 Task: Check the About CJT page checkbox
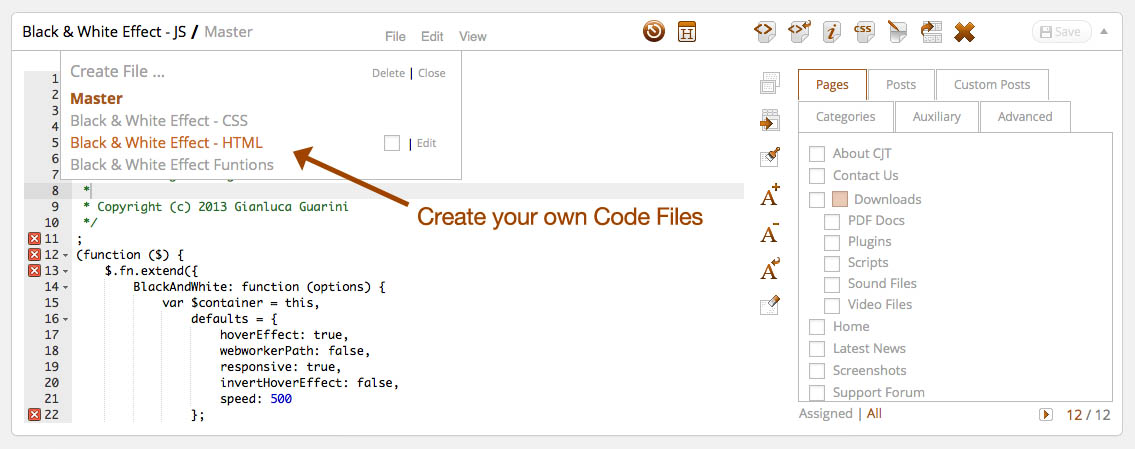pyautogui.click(x=817, y=154)
